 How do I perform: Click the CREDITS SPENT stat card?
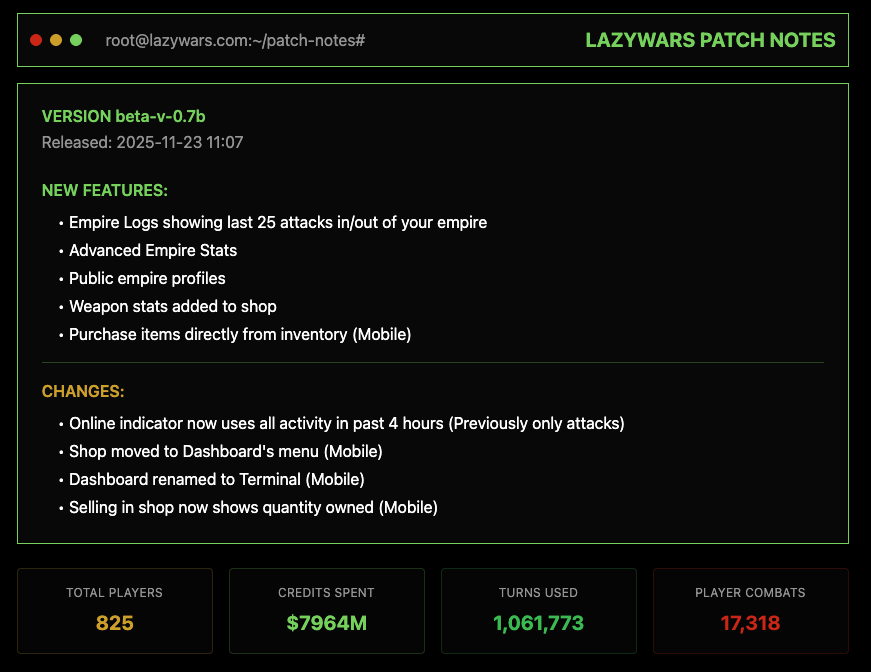pyautogui.click(x=326, y=610)
